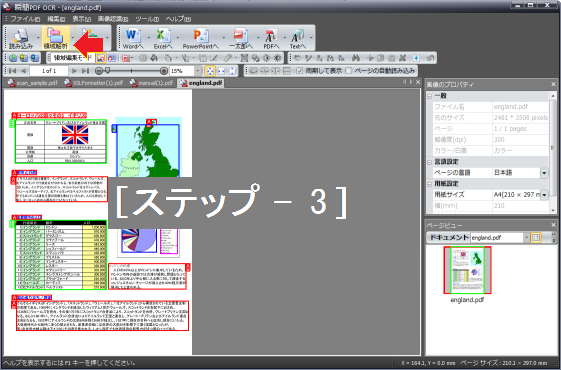Screen dimensions: 561x370
Task: Click the highlighted icon next to 領域編集モード
Action: click(x=101, y=58)
